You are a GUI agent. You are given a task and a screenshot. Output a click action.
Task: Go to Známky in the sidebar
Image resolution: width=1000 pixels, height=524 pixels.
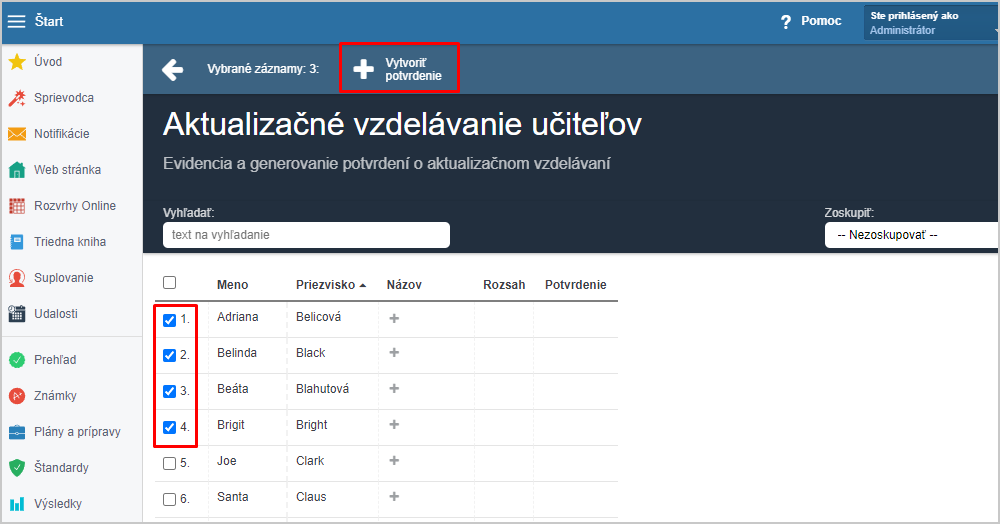[x=55, y=396]
